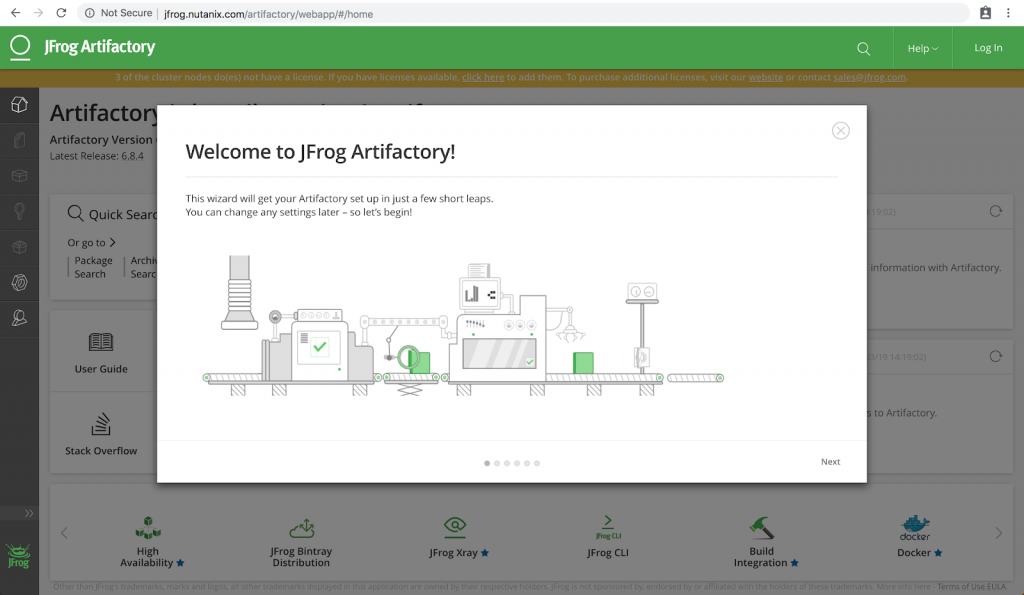
Task: Click the Log In button
Action: tap(988, 48)
